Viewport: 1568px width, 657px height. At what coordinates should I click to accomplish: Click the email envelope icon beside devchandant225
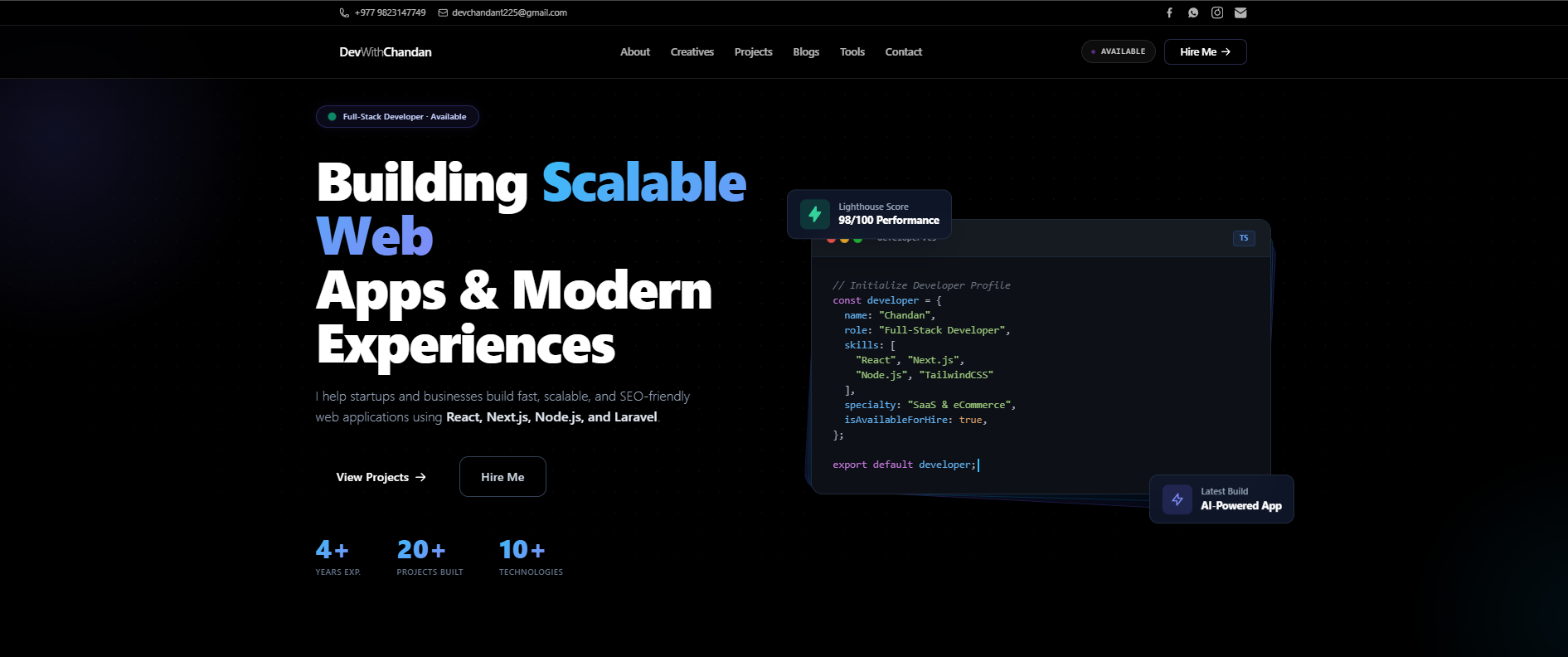443,12
